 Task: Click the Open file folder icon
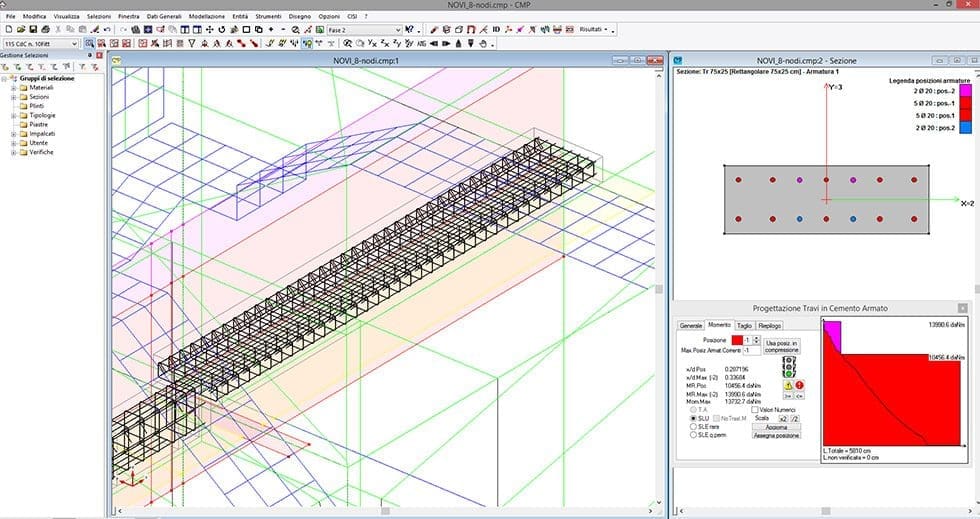click(x=23, y=30)
